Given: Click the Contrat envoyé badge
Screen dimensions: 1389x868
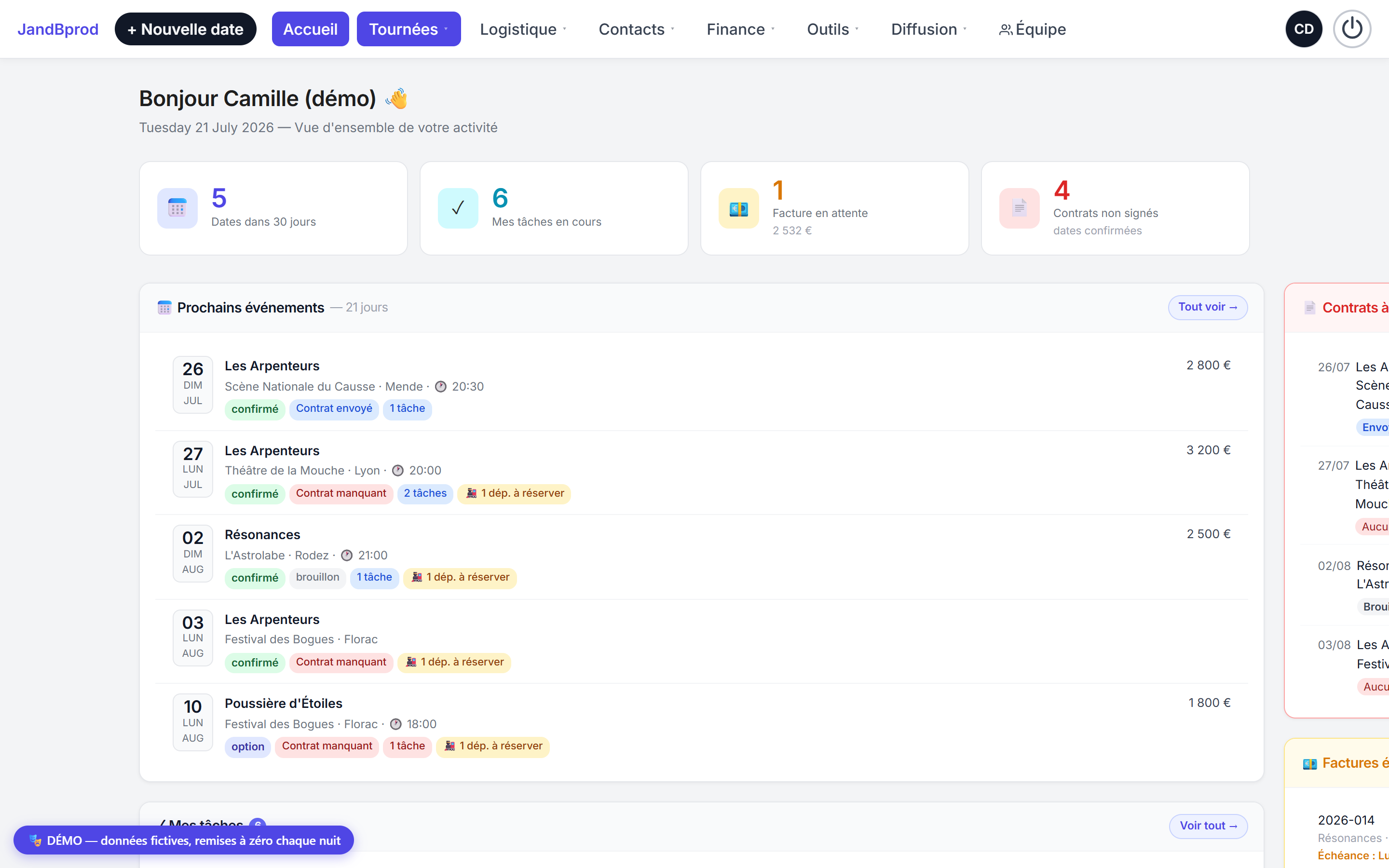Looking at the screenshot, I should [334, 409].
